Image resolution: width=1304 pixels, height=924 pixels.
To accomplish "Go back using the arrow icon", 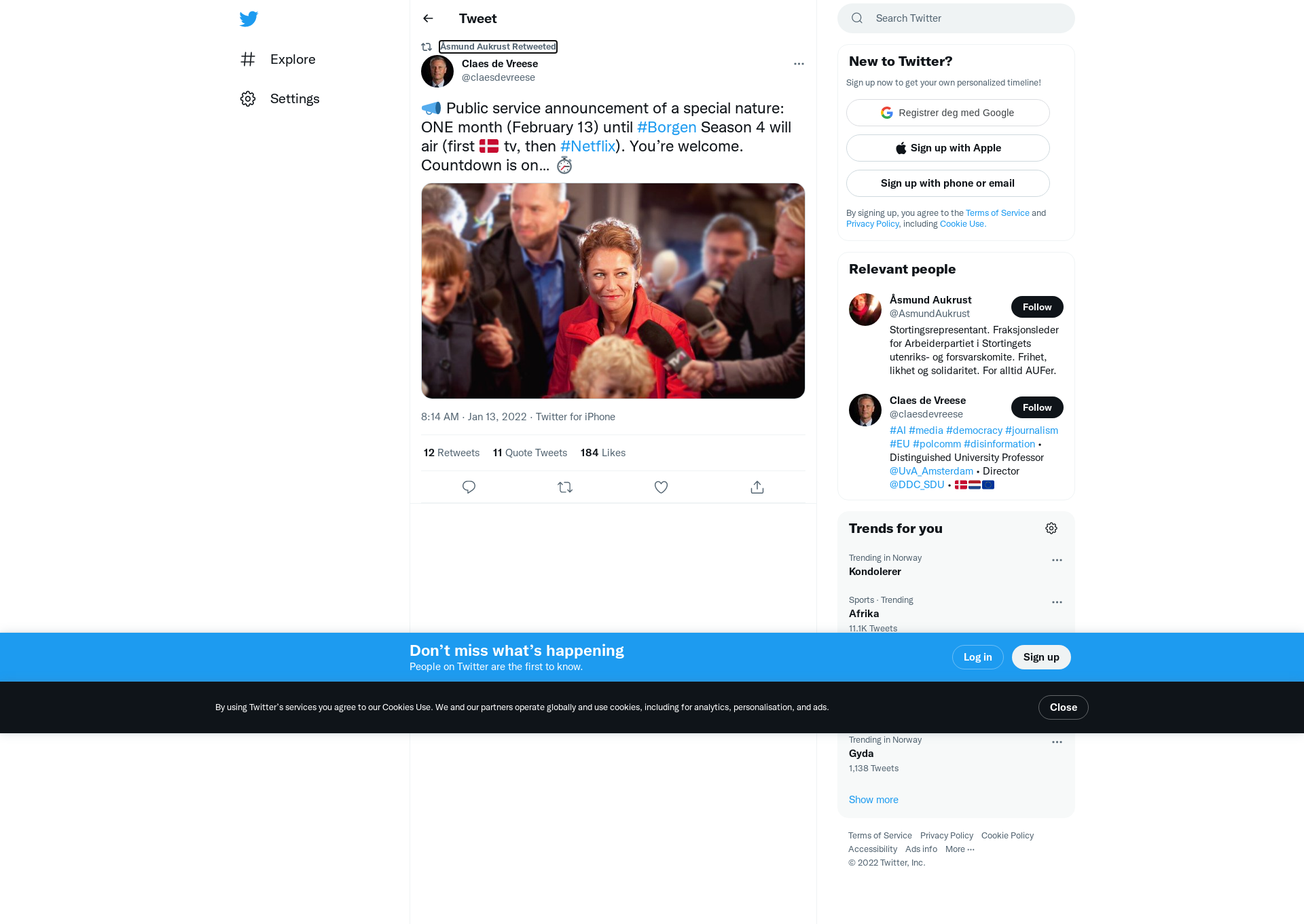I will (428, 18).
